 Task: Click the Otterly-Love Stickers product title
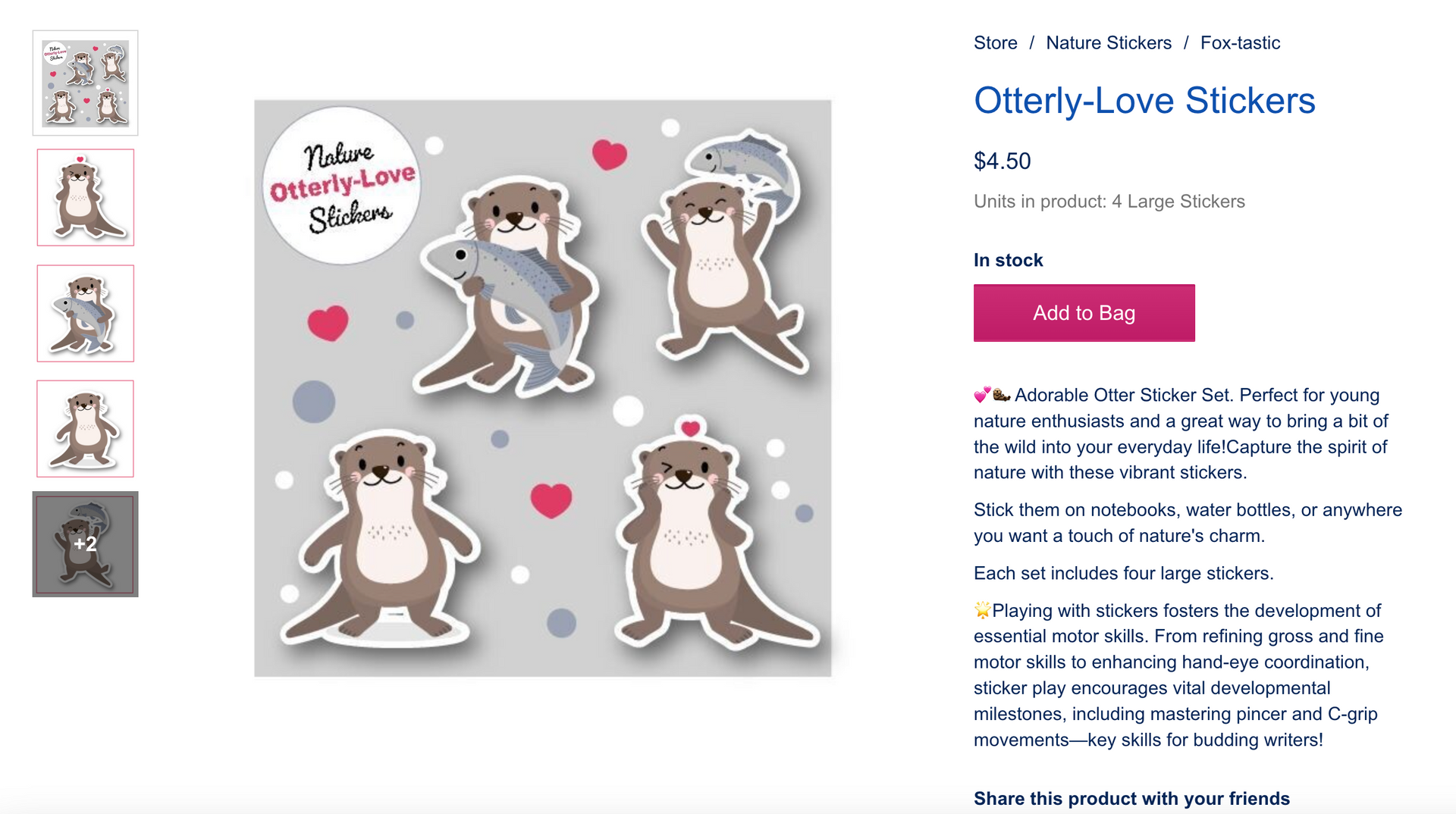tap(1145, 101)
